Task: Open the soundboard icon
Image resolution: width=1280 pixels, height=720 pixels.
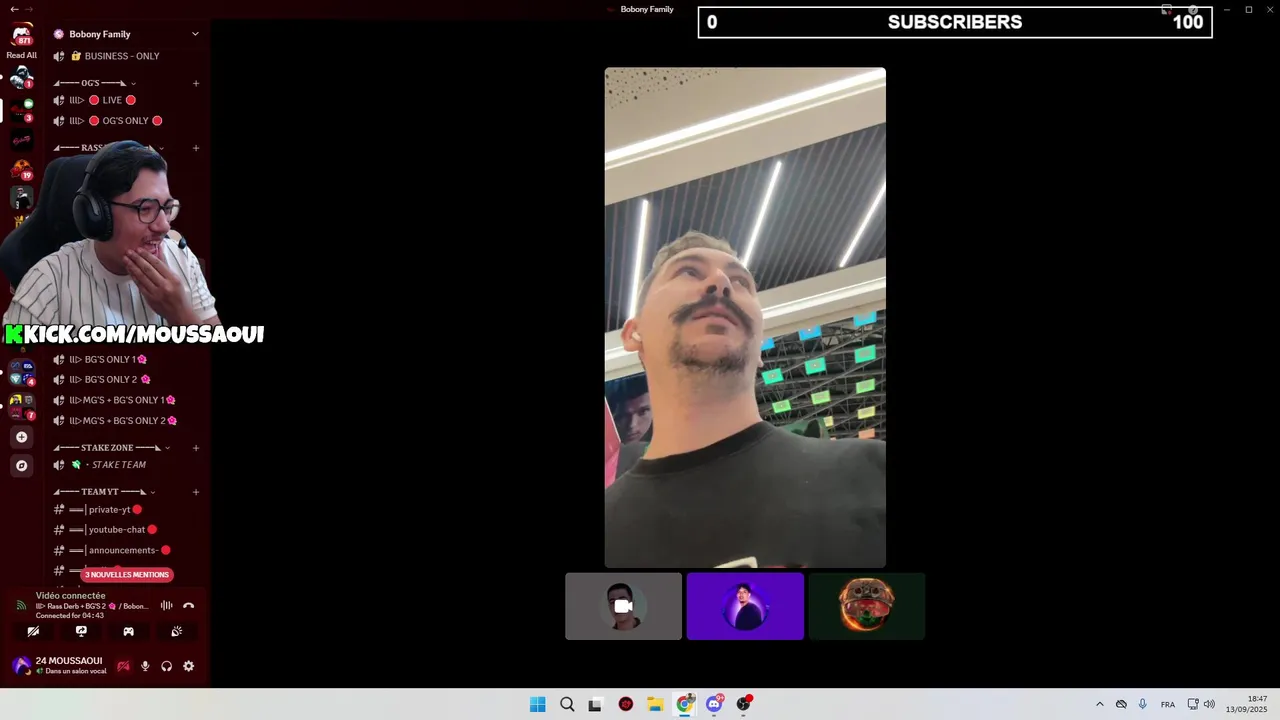Action: [x=176, y=631]
